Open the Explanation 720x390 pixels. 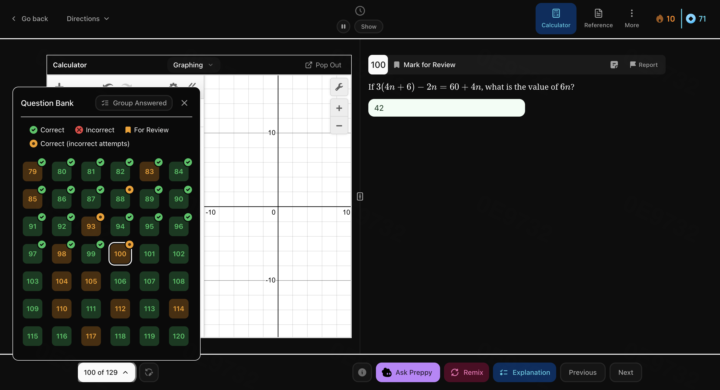click(x=524, y=373)
